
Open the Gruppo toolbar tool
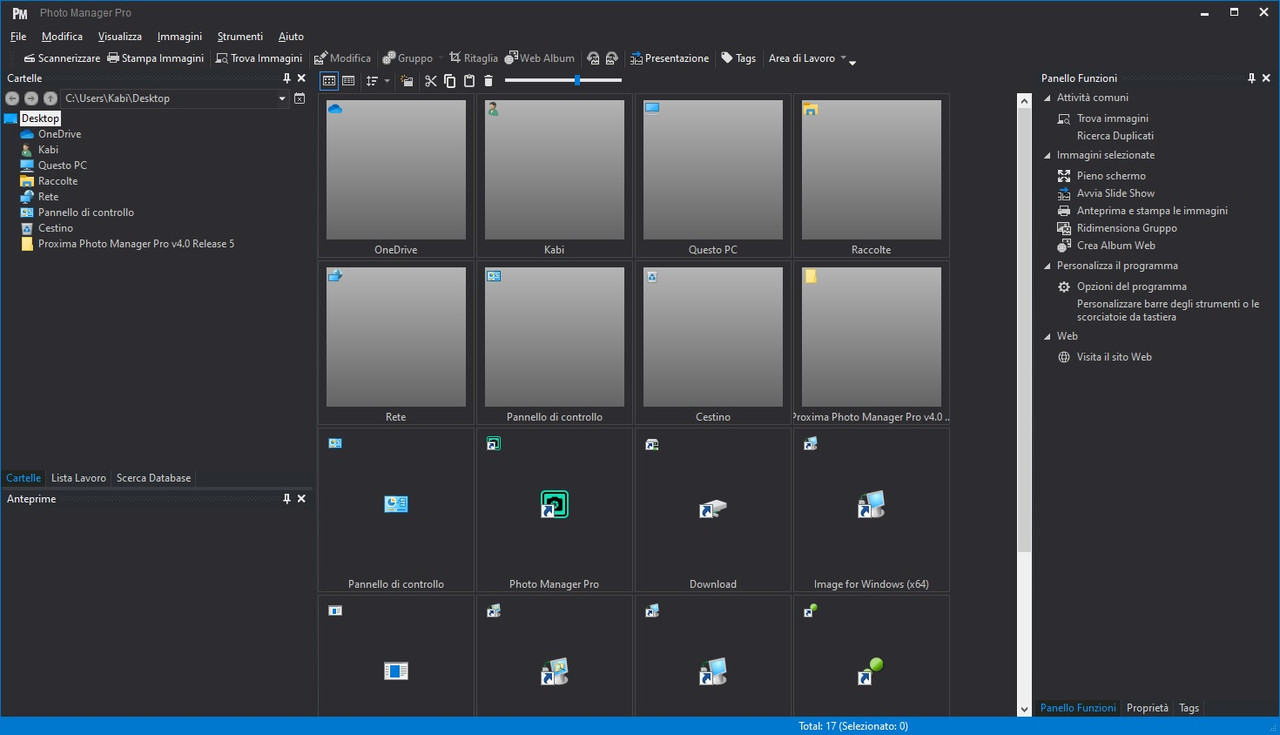tap(408, 58)
